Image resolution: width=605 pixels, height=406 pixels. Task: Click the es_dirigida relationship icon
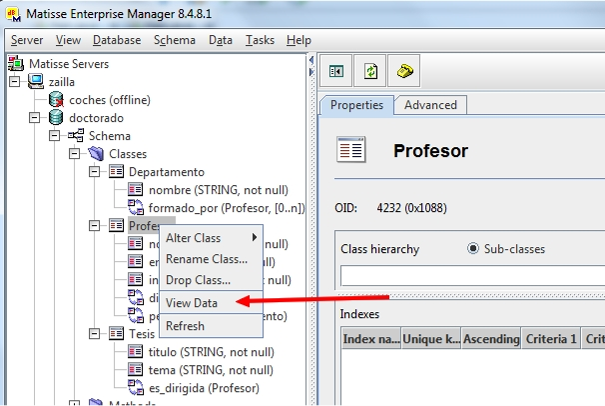[136, 387]
